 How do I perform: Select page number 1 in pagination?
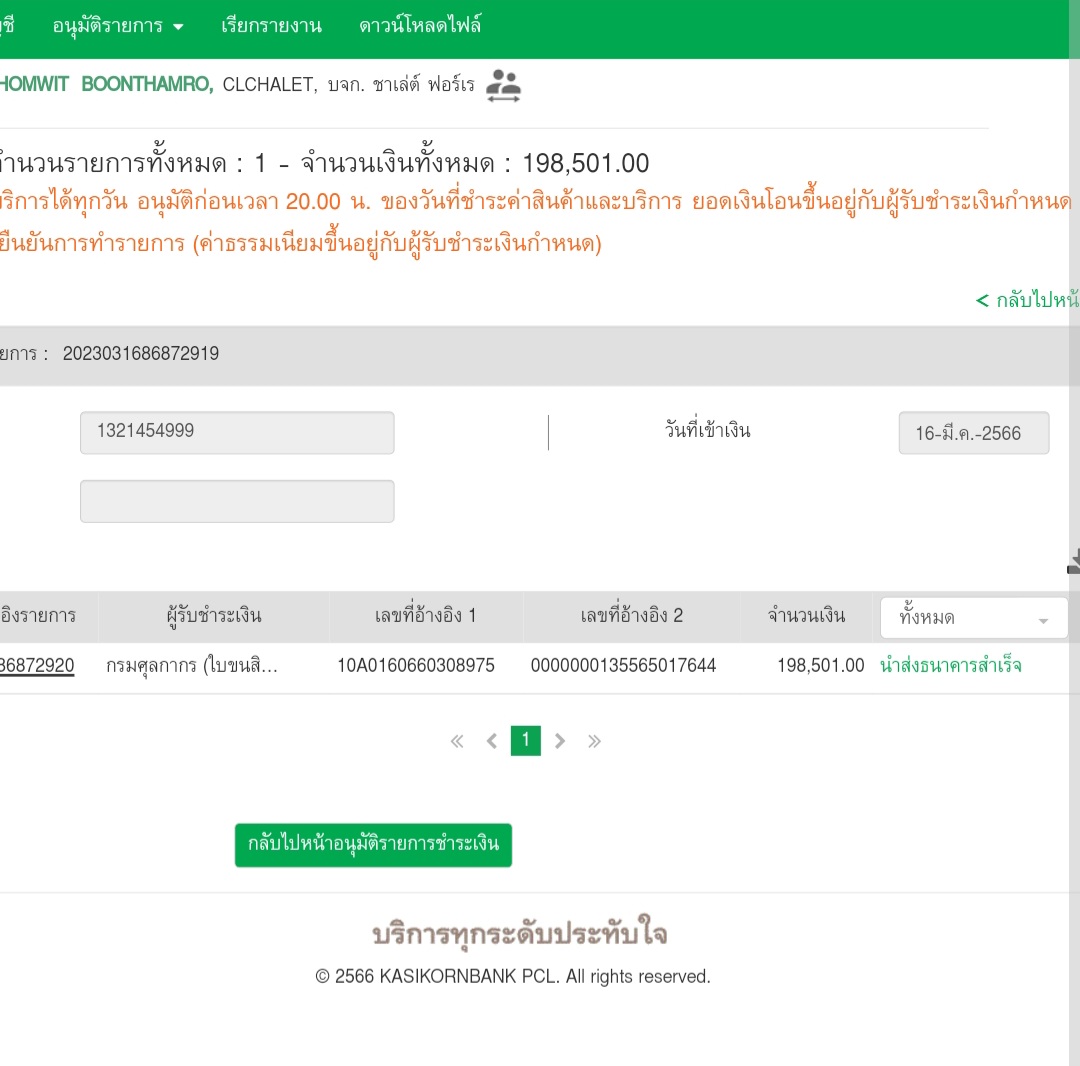pos(525,740)
